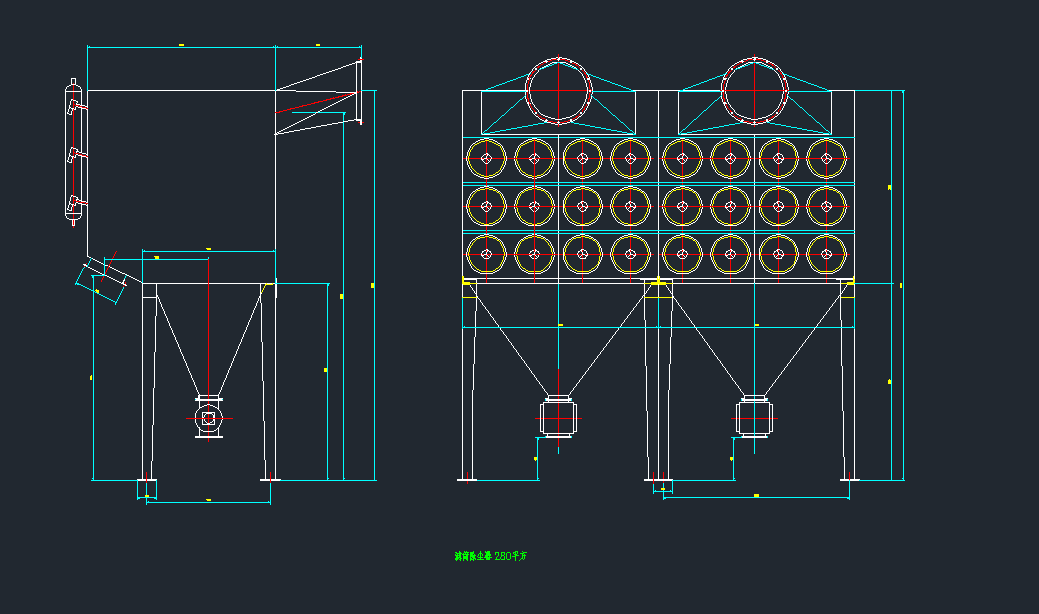Select left rotary discharge valve in front view
This screenshot has height=614, width=1039.
pos(558,415)
